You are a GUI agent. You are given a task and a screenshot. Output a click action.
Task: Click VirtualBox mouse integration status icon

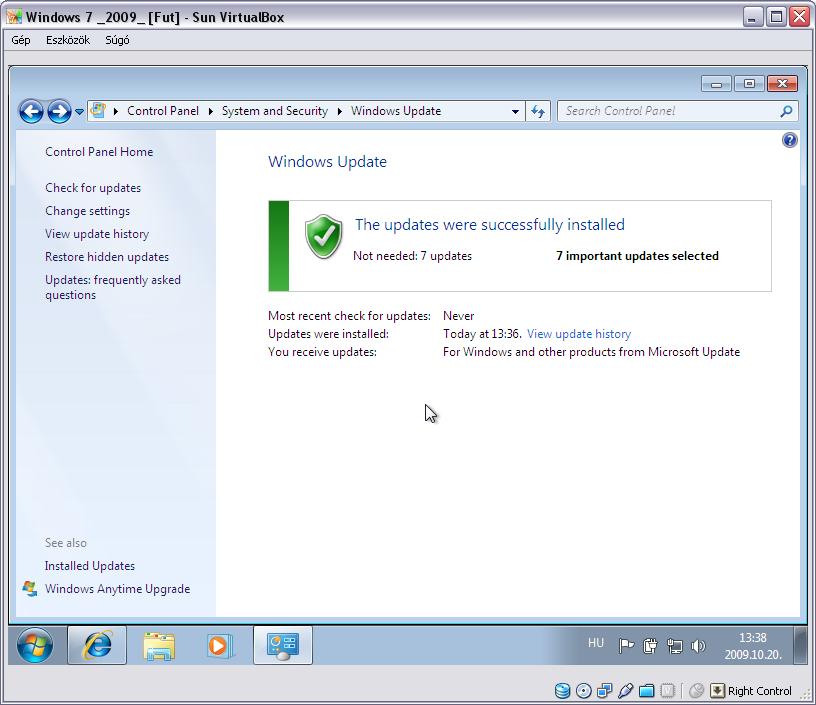pos(696,690)
